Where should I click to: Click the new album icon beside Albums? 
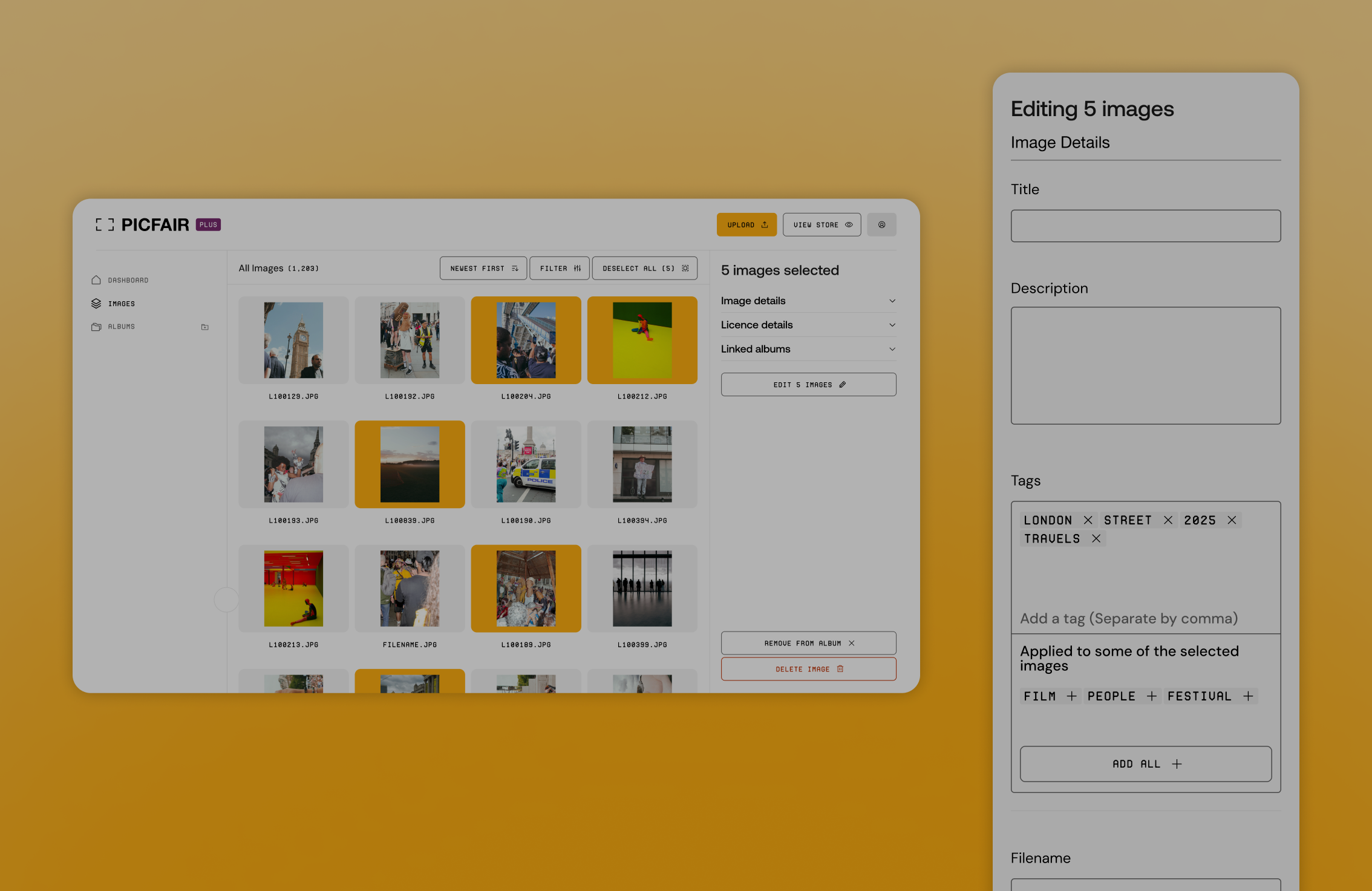(x=205, y=327)
